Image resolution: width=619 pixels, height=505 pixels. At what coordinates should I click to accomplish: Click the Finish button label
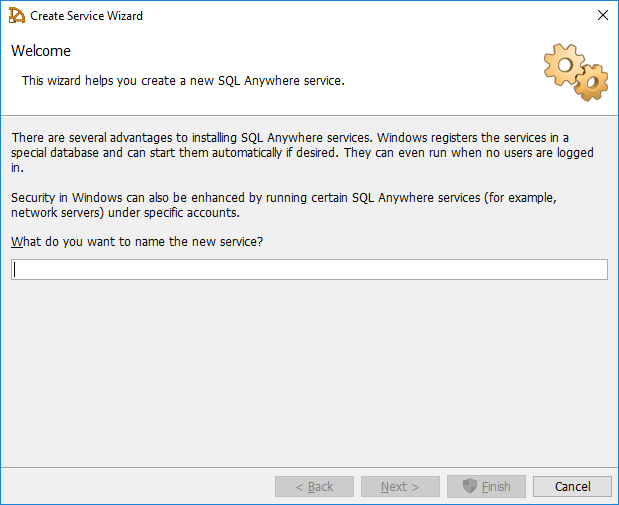pyautogui.click(x=496, y=487)
